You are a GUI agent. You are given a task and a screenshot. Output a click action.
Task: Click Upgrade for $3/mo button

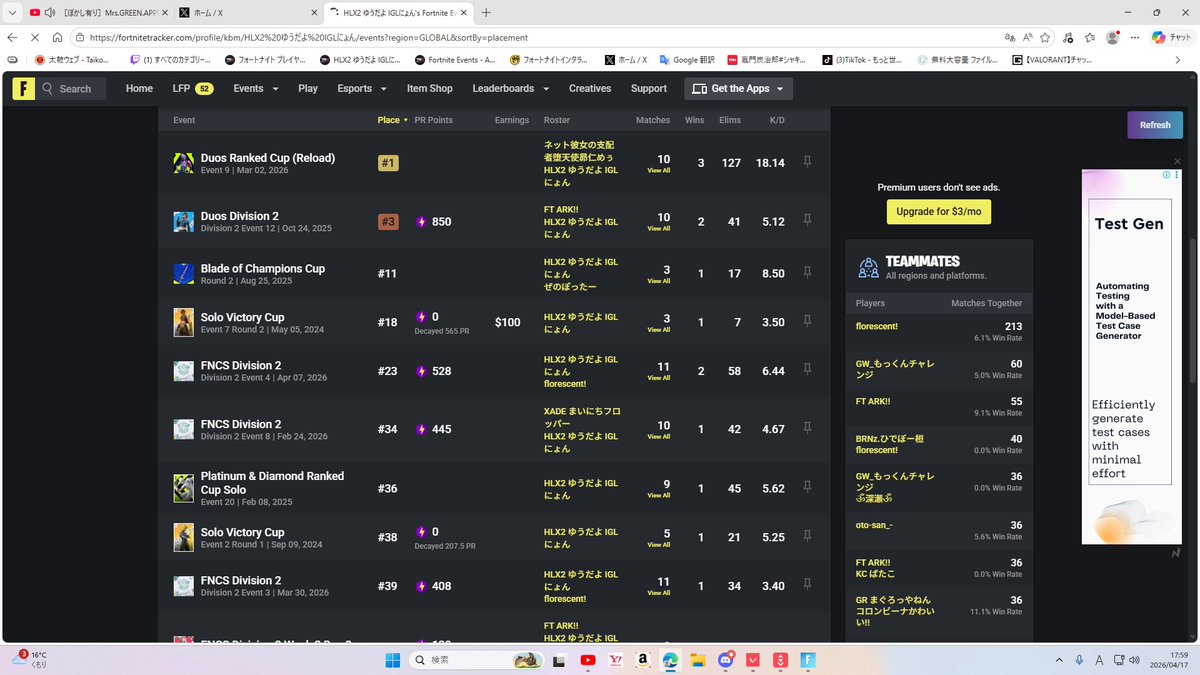pyautogui.click(x=939, y=212)
